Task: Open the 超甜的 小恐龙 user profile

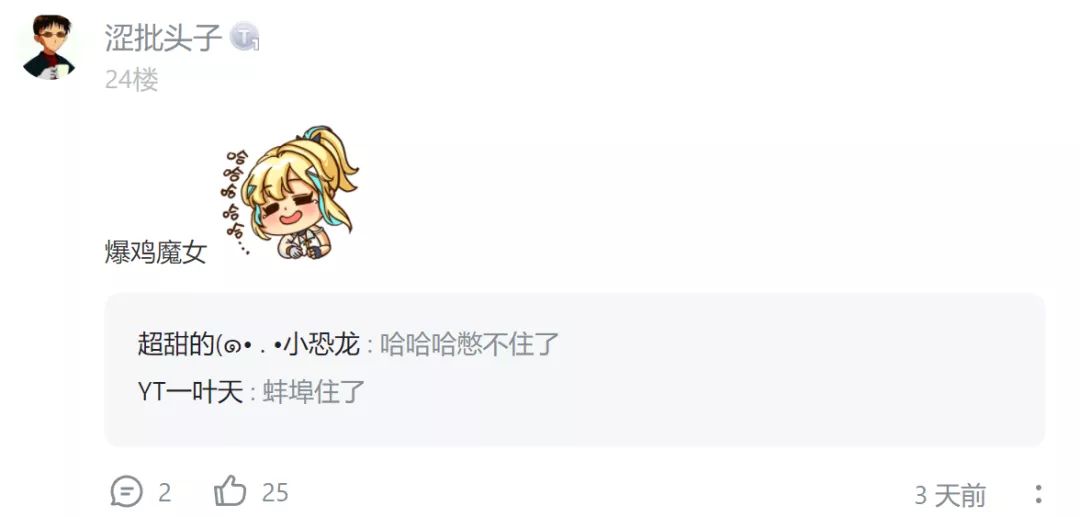Action: point(249,344)
